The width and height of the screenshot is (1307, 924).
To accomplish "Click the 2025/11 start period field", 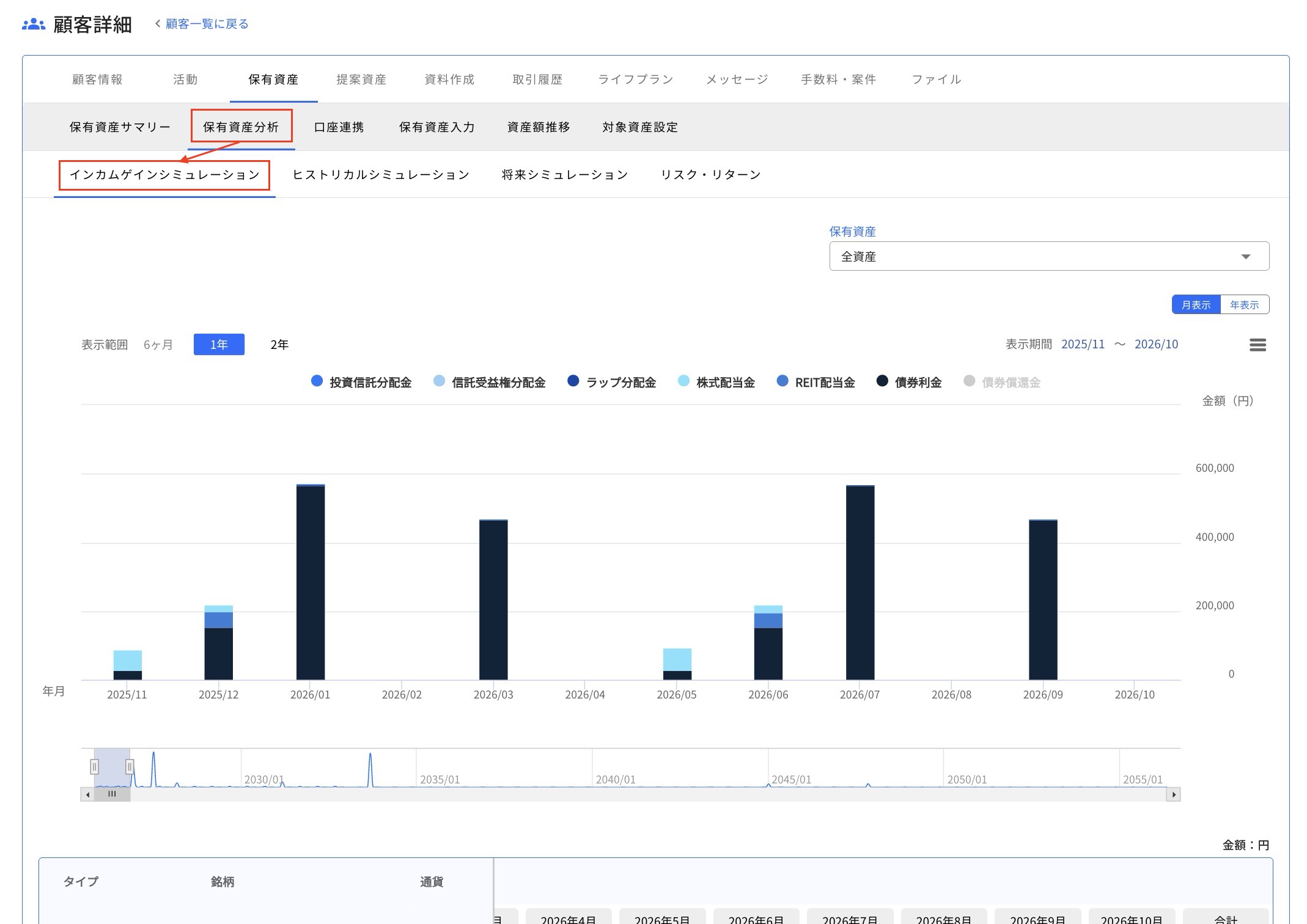I will (x=1083, y=344).
